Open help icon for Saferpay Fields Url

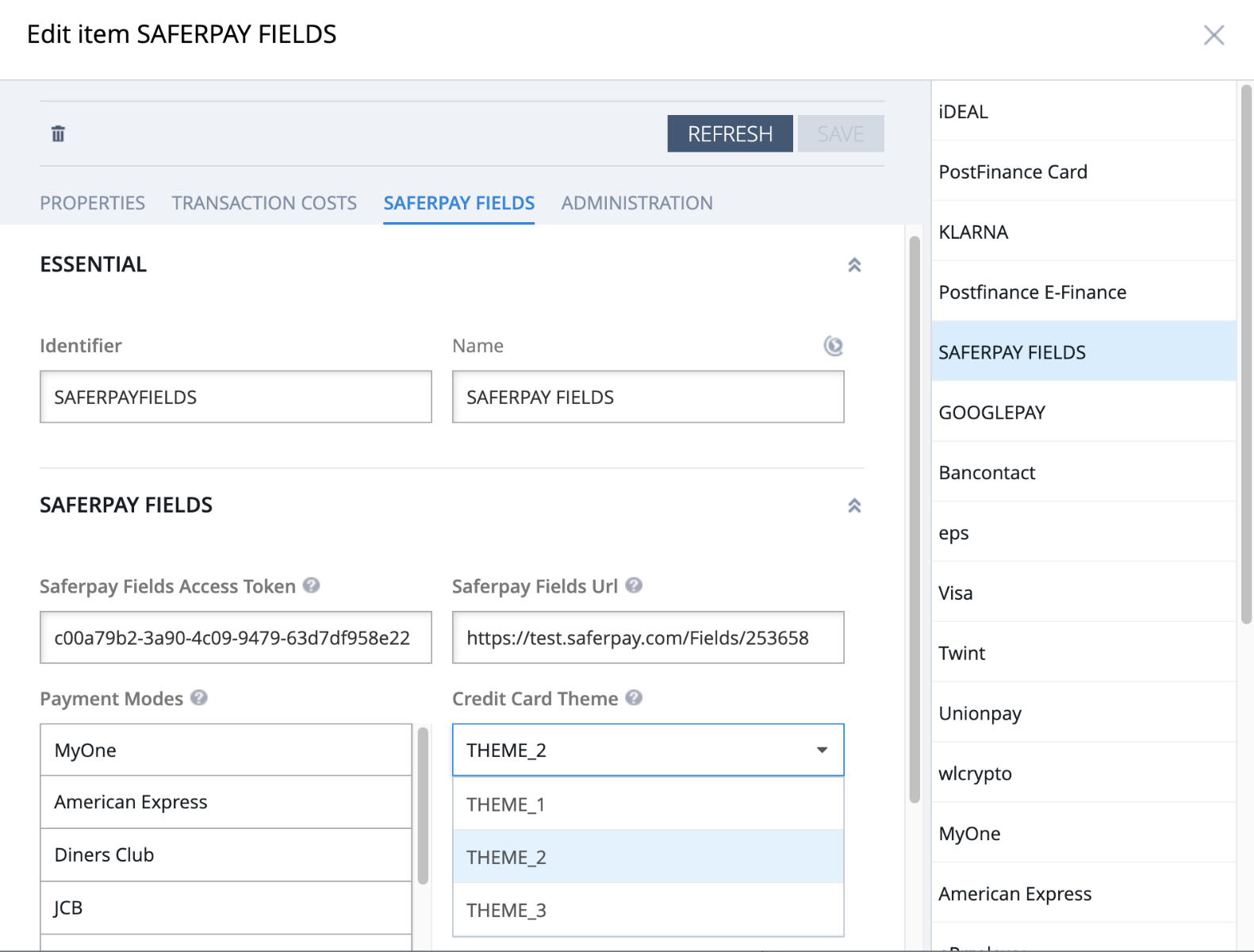[x=633, y=585]
